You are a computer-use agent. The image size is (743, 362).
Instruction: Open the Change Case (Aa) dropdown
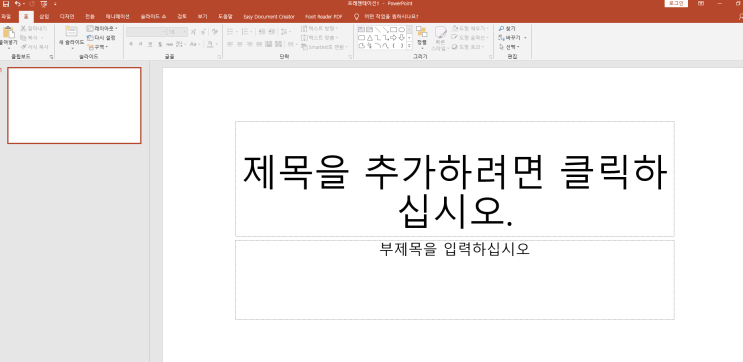[195, 44]
